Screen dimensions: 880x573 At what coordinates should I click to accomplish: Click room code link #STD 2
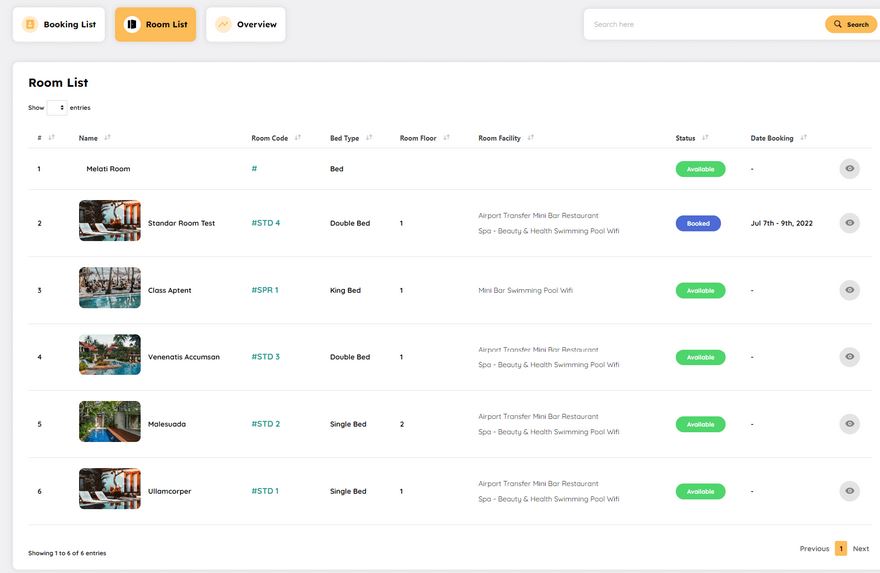(265, 424)
